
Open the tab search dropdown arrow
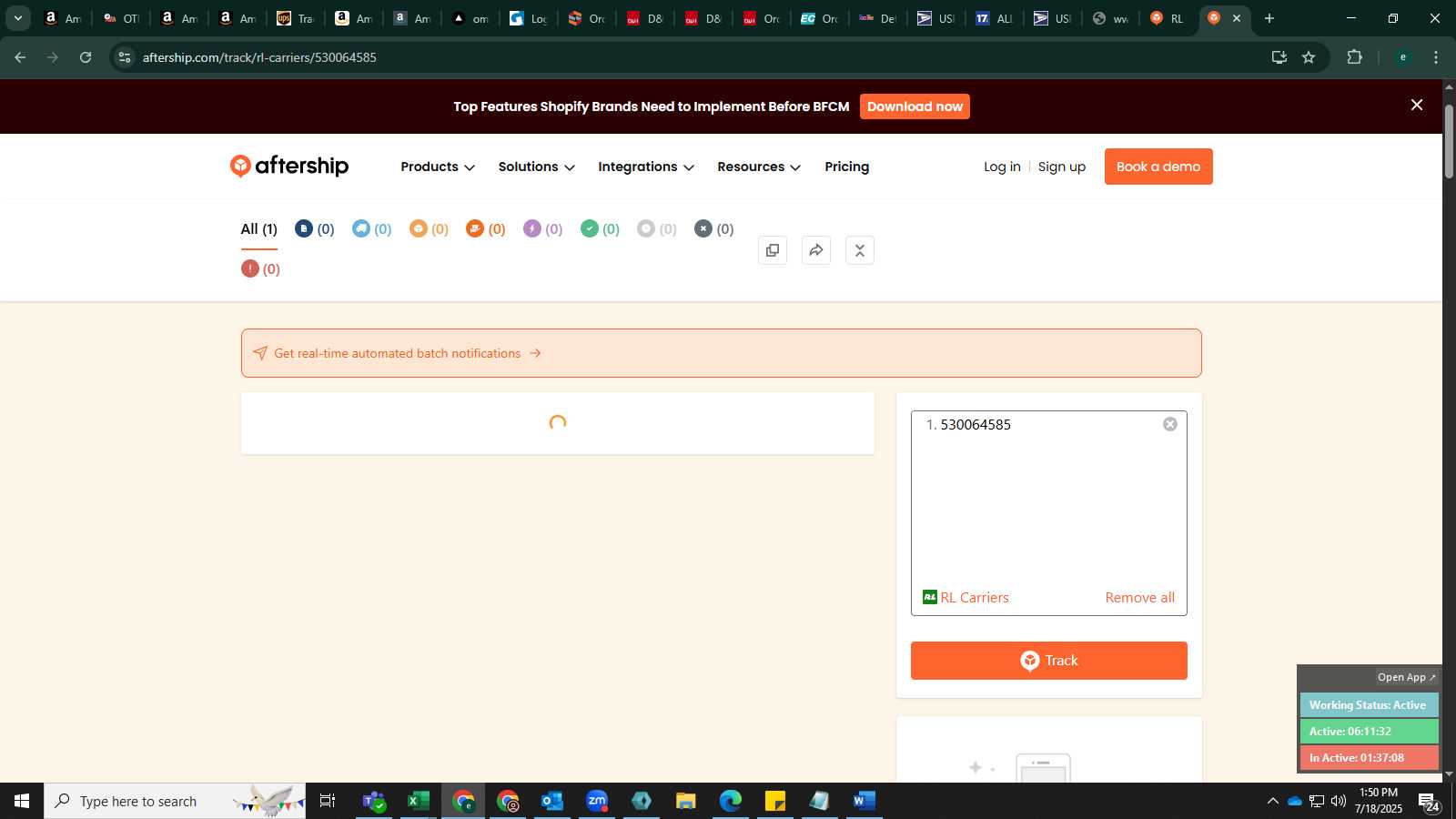pyautogui.click(x=17, y=18)
